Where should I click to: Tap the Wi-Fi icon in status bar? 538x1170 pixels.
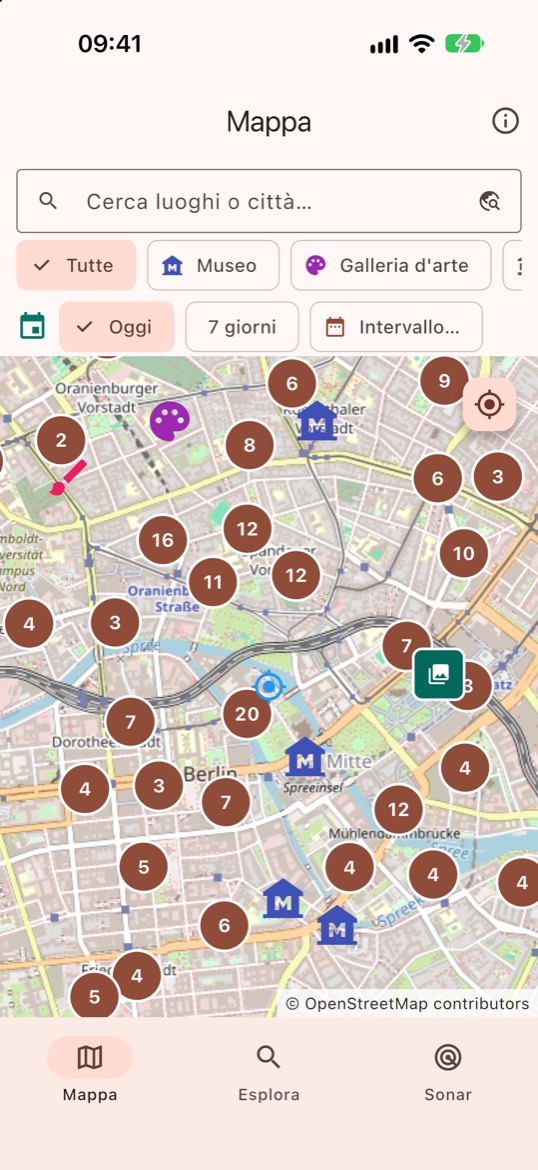[x=422, y=44]
